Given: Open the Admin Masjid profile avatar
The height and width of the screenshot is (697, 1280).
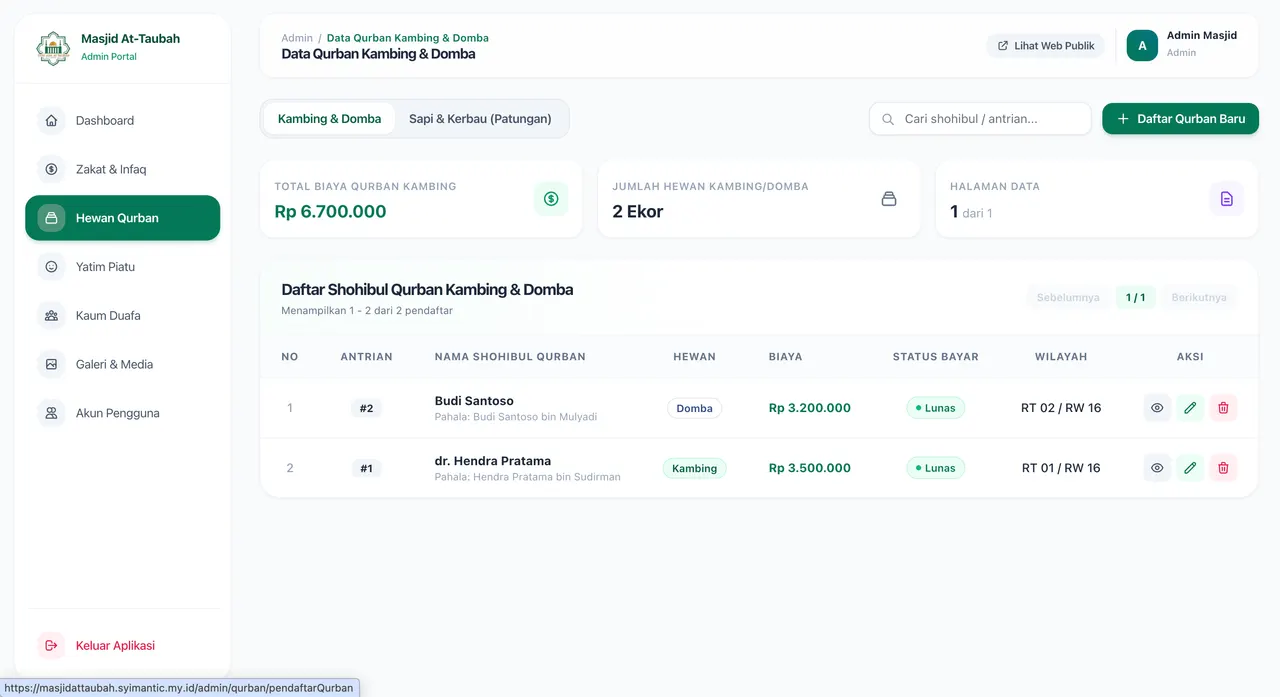Looking at the screenshot, I should coord(1142,46).
